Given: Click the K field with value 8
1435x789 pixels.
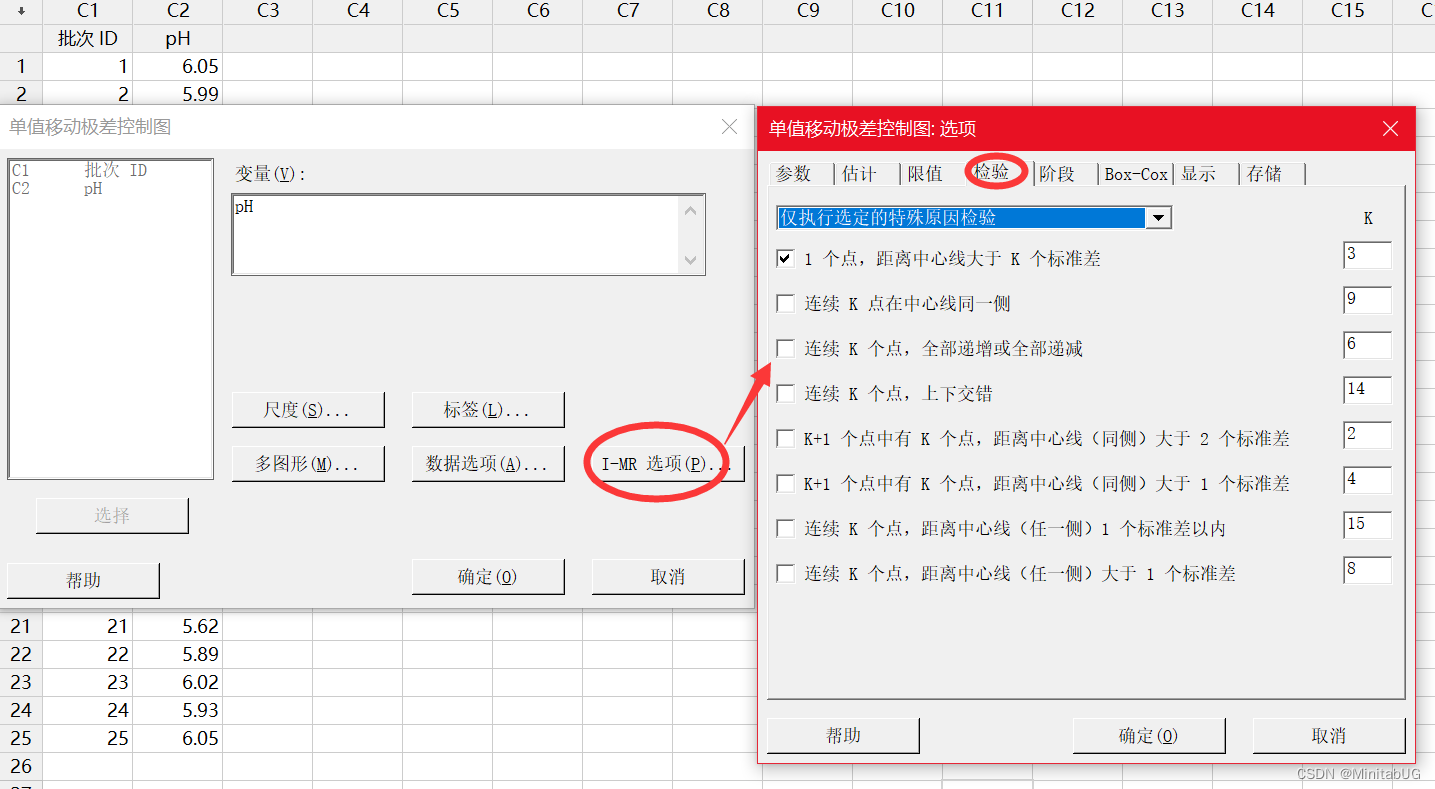Looking at the screenshot, I should coord(1367,570).
